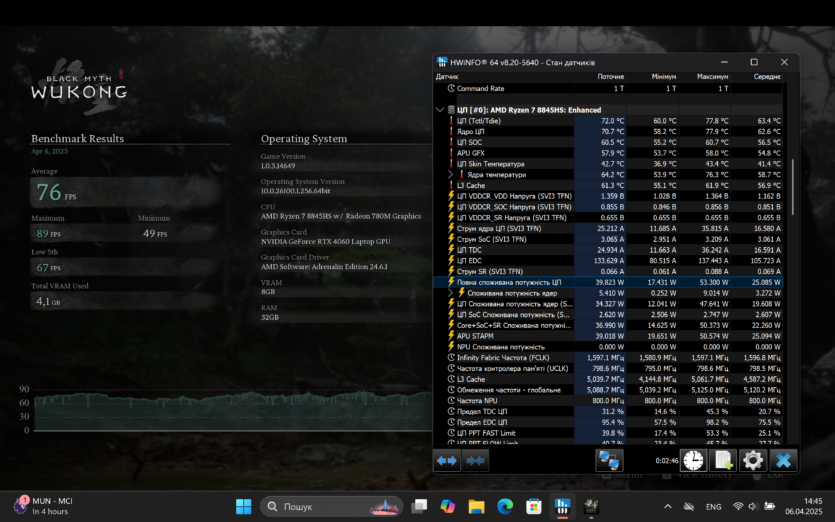Image resolution: width=835 pixels, height=522 pixels.
Task: Click the 67 FPS Low 5th value
Action: (48, 267)
